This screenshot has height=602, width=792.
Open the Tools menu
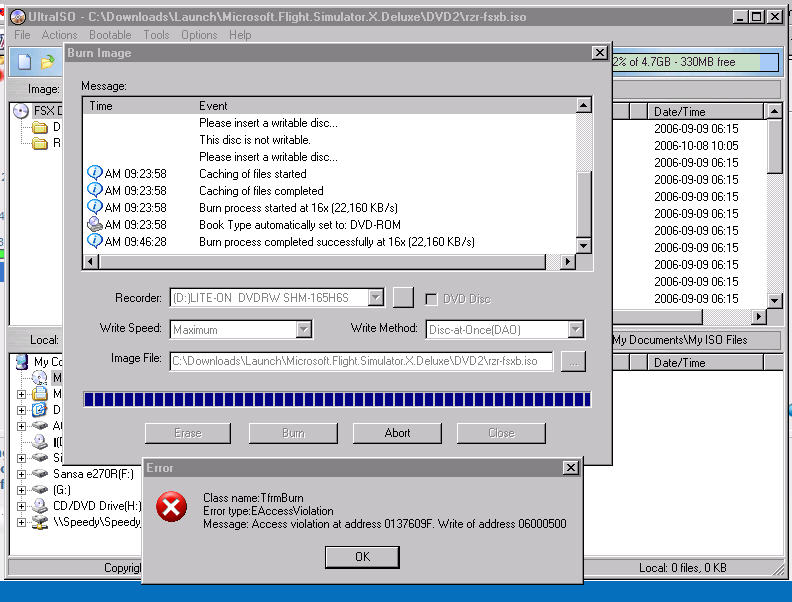[156, 35]
